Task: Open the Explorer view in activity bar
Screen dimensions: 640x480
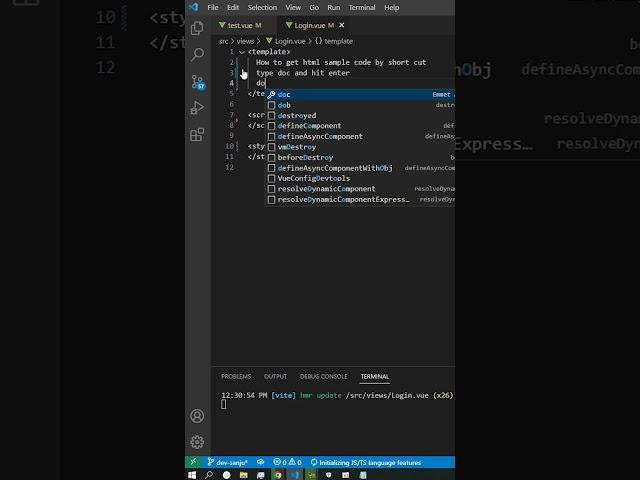Action: point(198,28)
